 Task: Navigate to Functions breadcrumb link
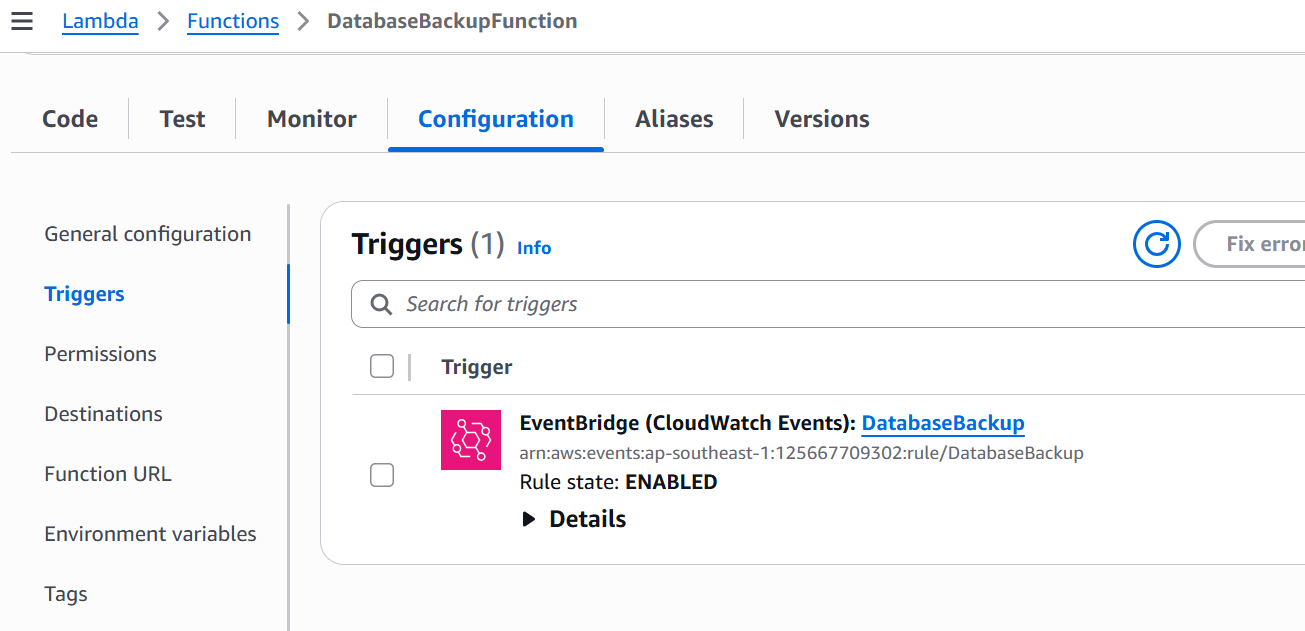click(x=233, y=21)
